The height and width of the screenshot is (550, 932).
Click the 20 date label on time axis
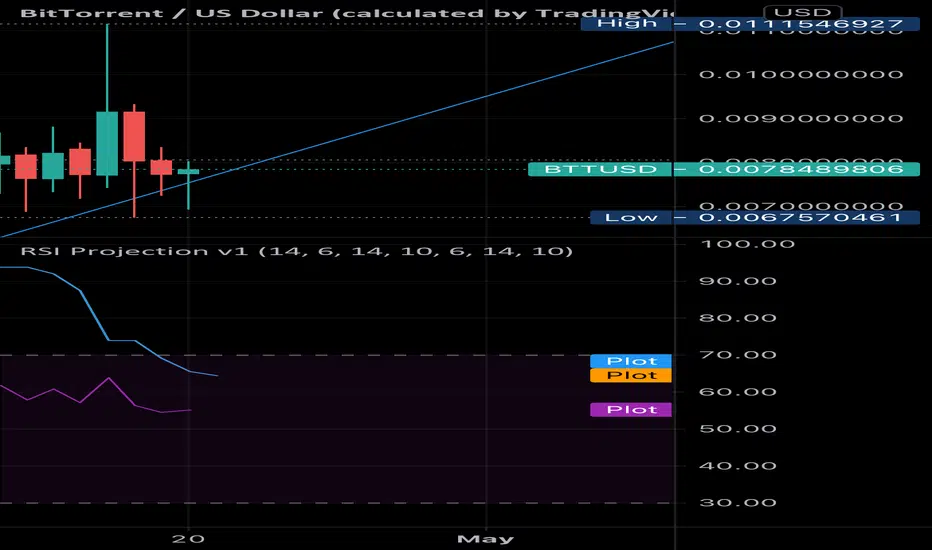188,539
